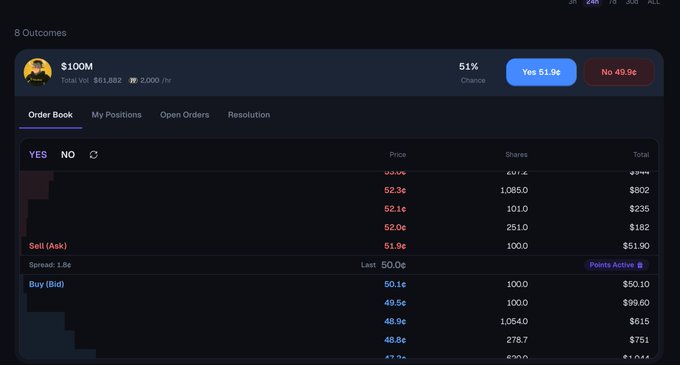The height and width of the screenshot is (365, 680).
Task: Click the $615 total value
Action: click(x=639, y=322)
